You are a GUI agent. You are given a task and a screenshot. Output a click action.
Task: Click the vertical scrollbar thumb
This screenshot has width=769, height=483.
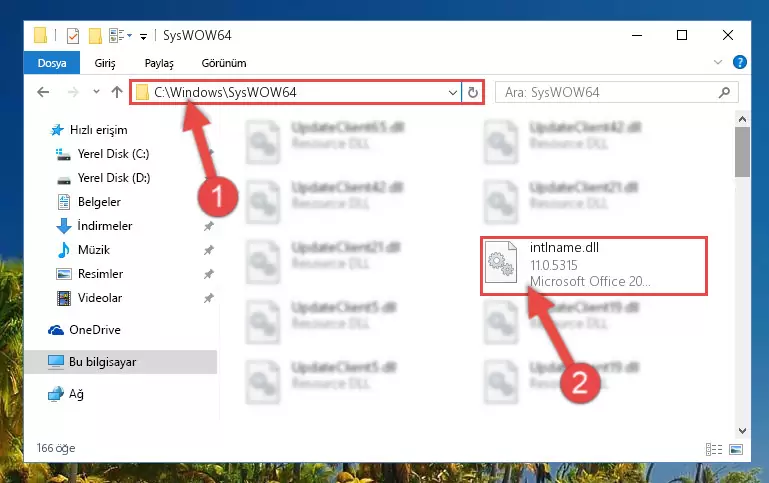tap(742, 152)
